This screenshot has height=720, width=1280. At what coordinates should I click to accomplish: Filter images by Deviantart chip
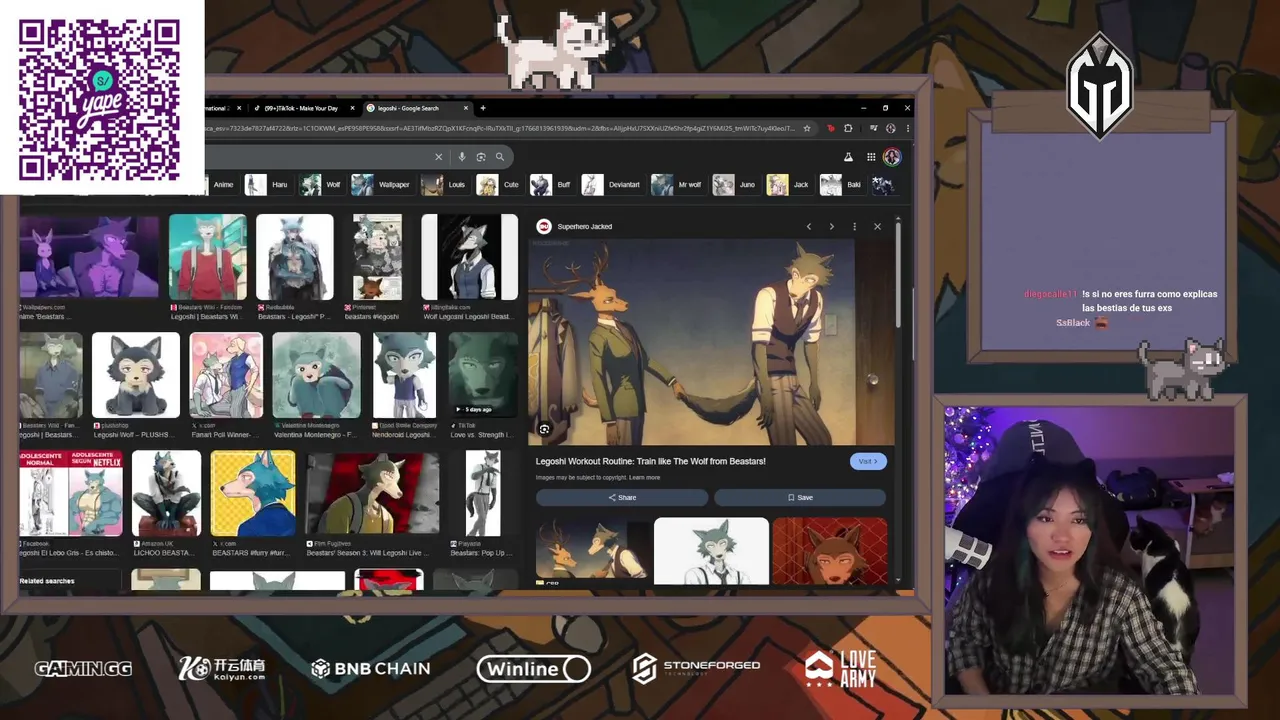point(612,185)
